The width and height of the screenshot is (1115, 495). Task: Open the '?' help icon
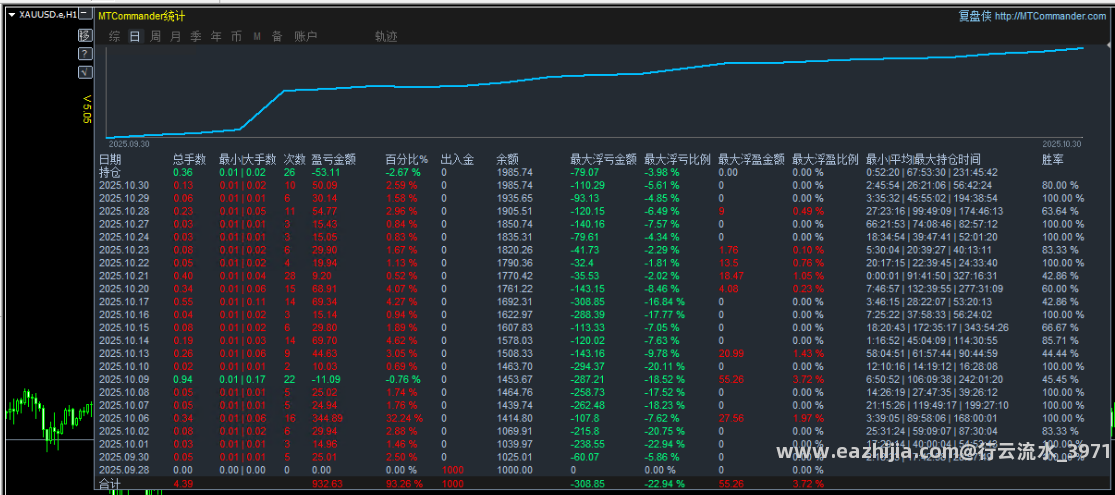pyautogui.click(x=85, y=53)
